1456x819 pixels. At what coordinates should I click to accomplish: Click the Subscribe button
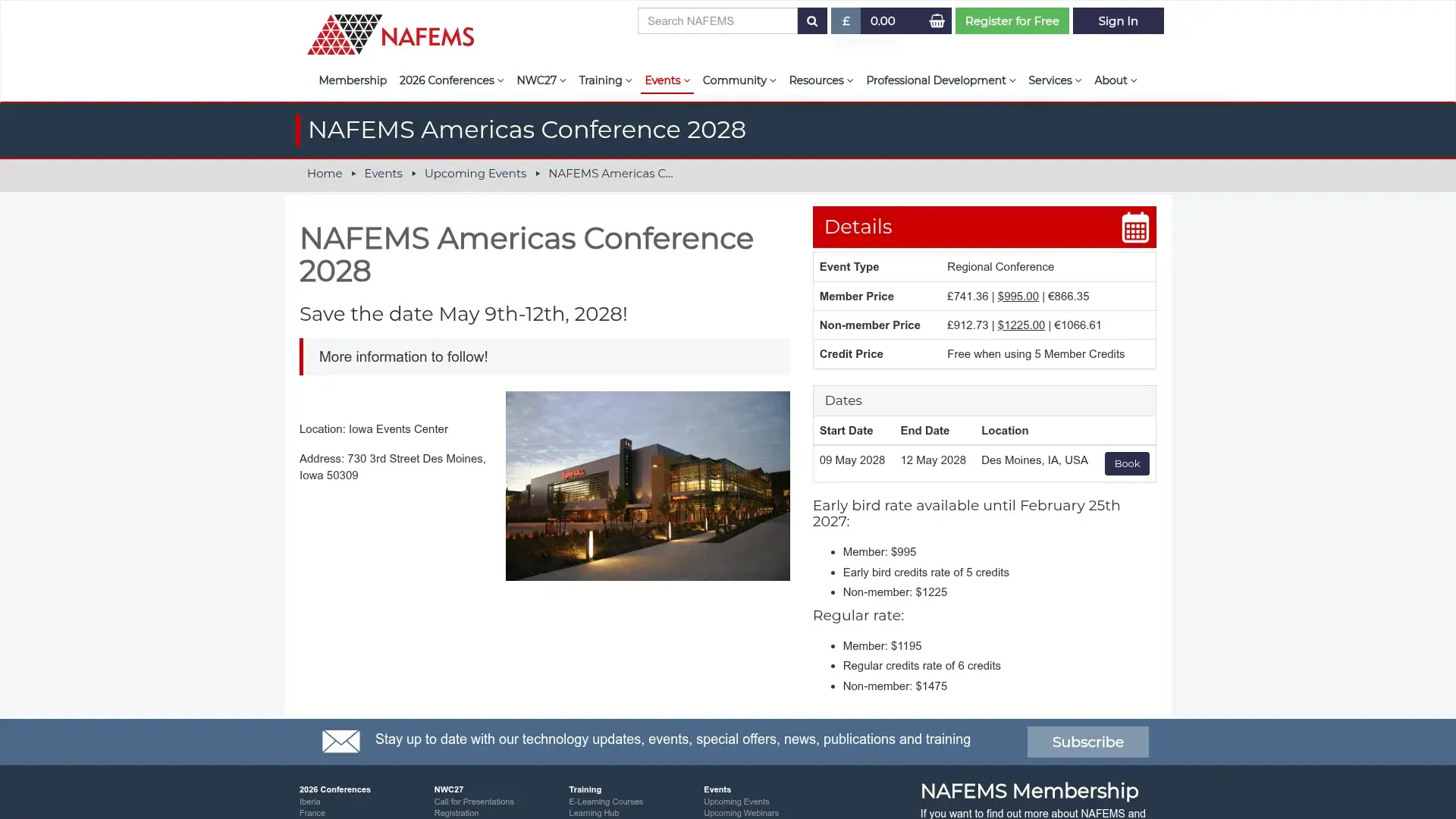pos(1087,742)
